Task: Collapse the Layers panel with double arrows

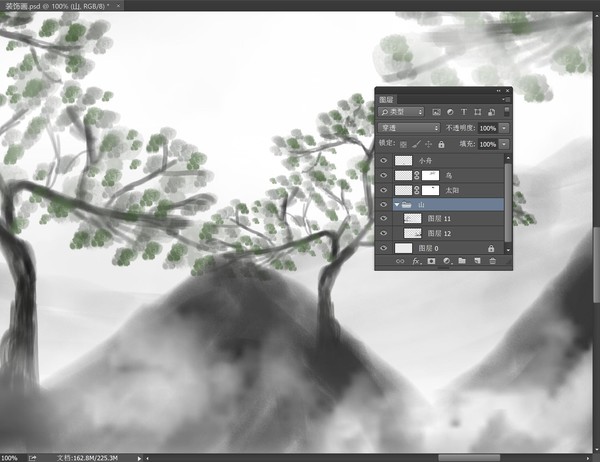Action: (499, 91)
